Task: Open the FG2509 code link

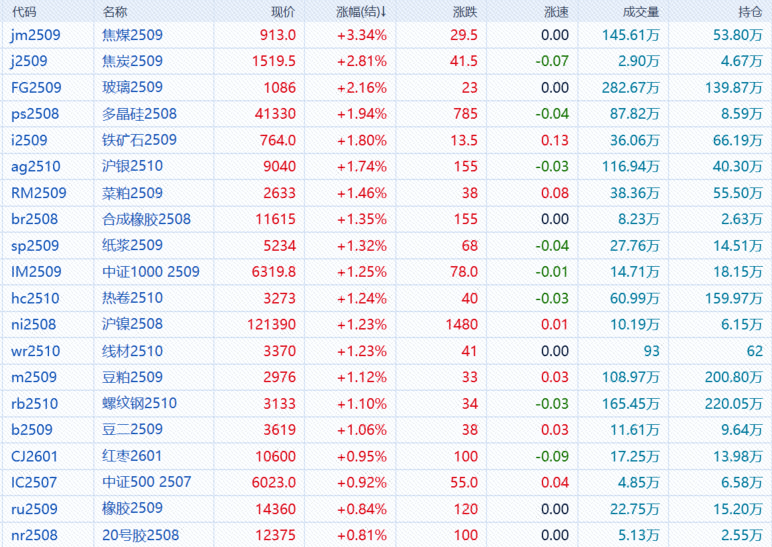Action: (36, 87)
